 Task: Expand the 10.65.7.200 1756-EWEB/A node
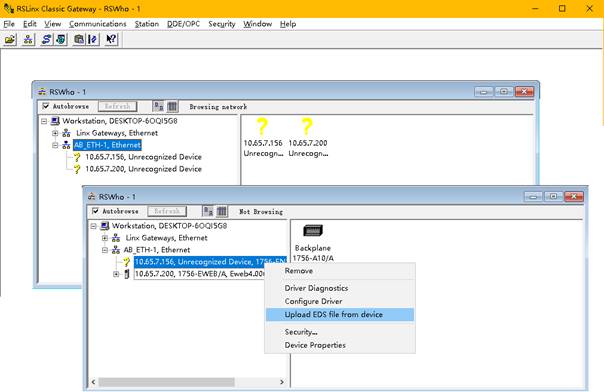pos(116,274)
